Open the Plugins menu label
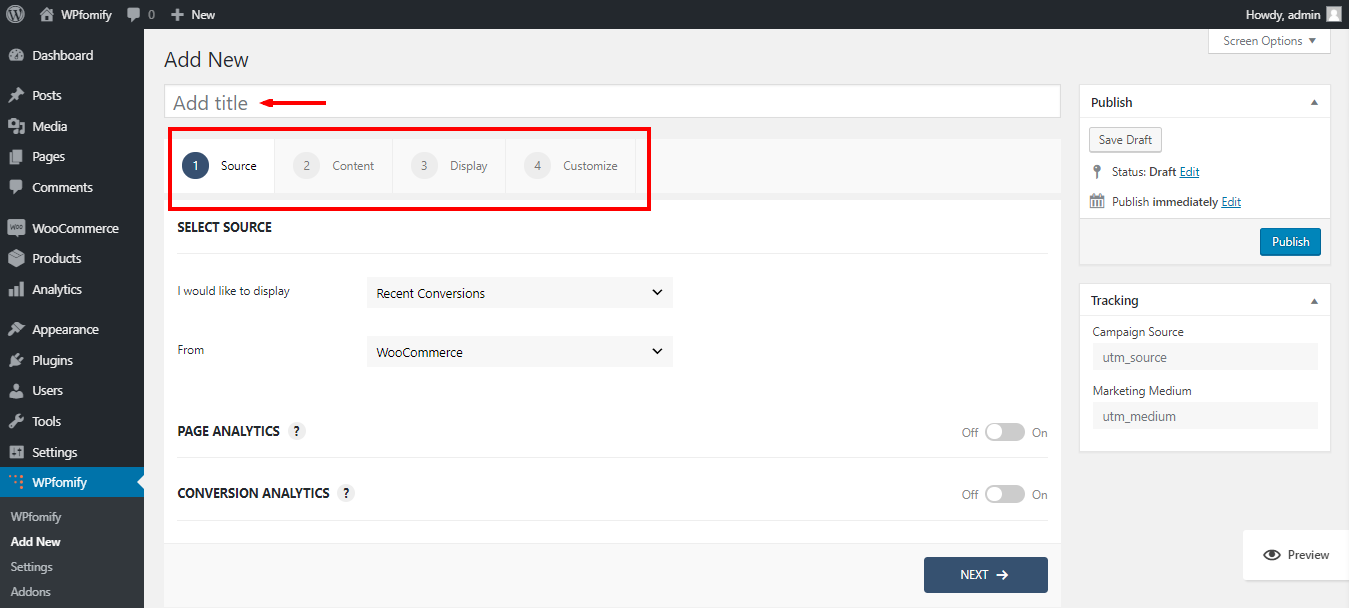Viewport: 1349px width, 608px height. (52, 360)
